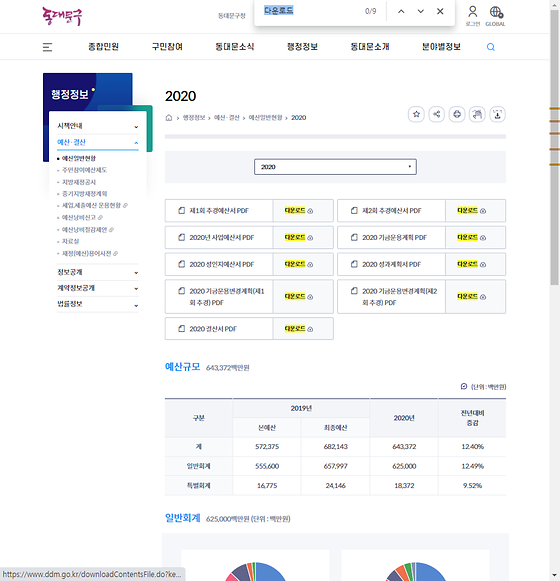This screenshot has height=581, width=560.
Task: Select 예산일반현황 in the sidebar
Action: tap(79, 159)
